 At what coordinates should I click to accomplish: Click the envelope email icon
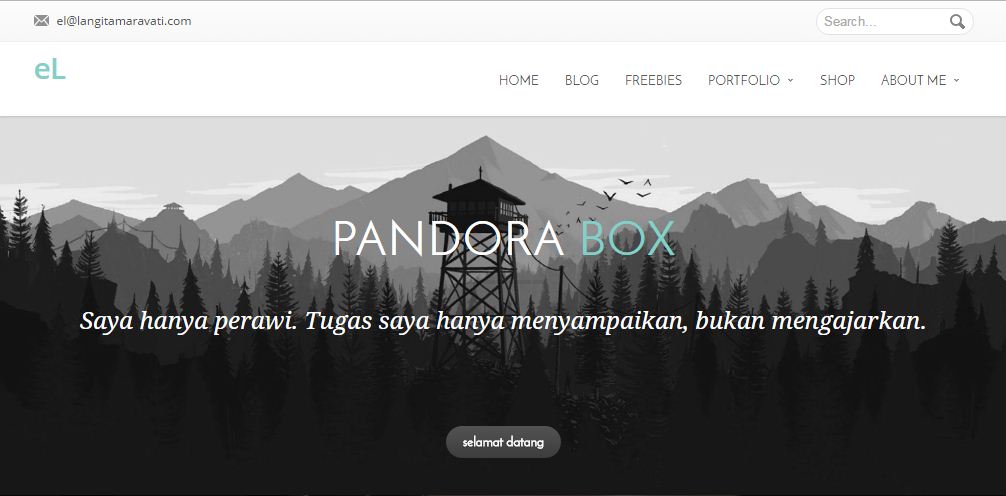pyautogui.click(x=41, y=21)
